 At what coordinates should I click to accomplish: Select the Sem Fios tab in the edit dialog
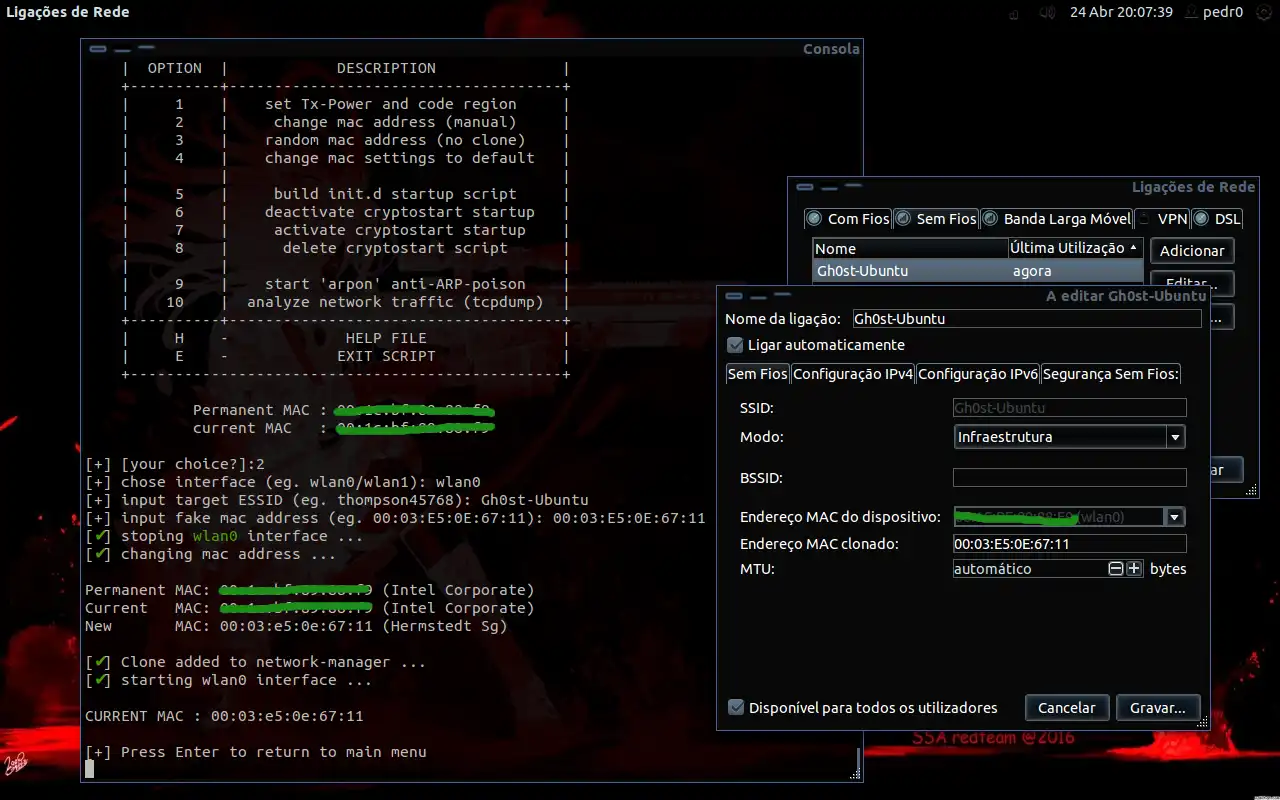pyautogui.click(x=757, y=374)
